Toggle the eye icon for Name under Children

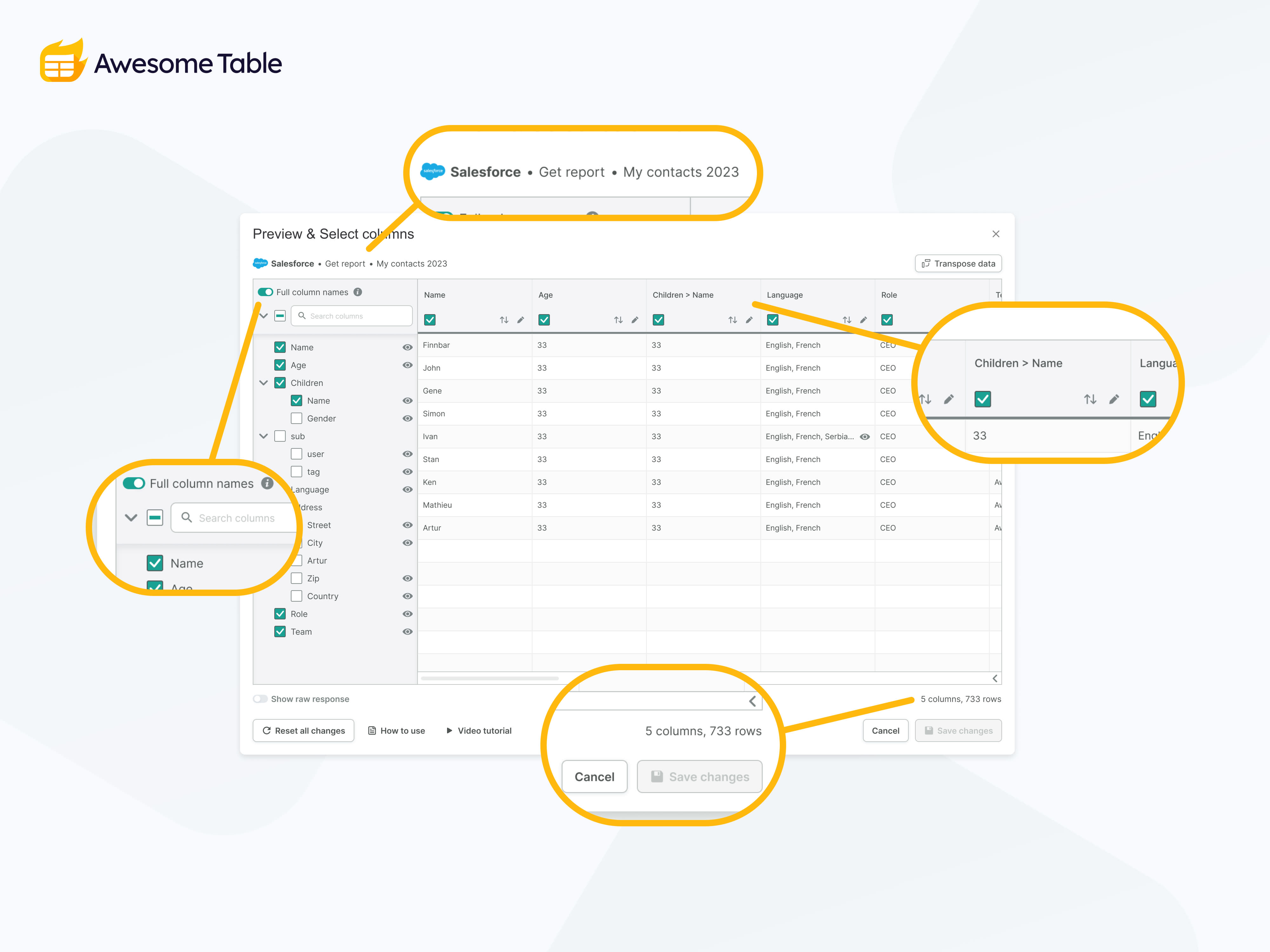tap(408, 401)
